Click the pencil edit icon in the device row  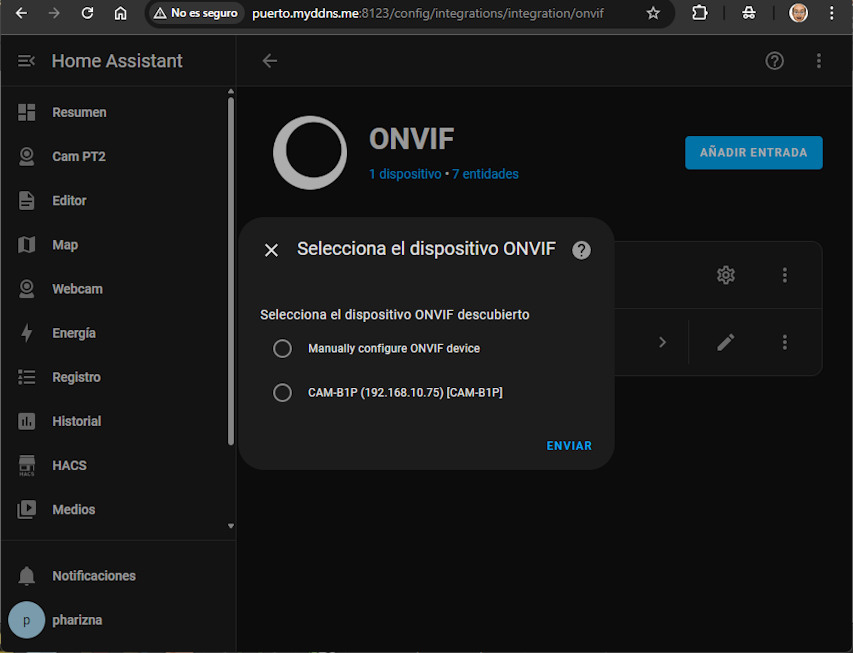click(726, 342)
